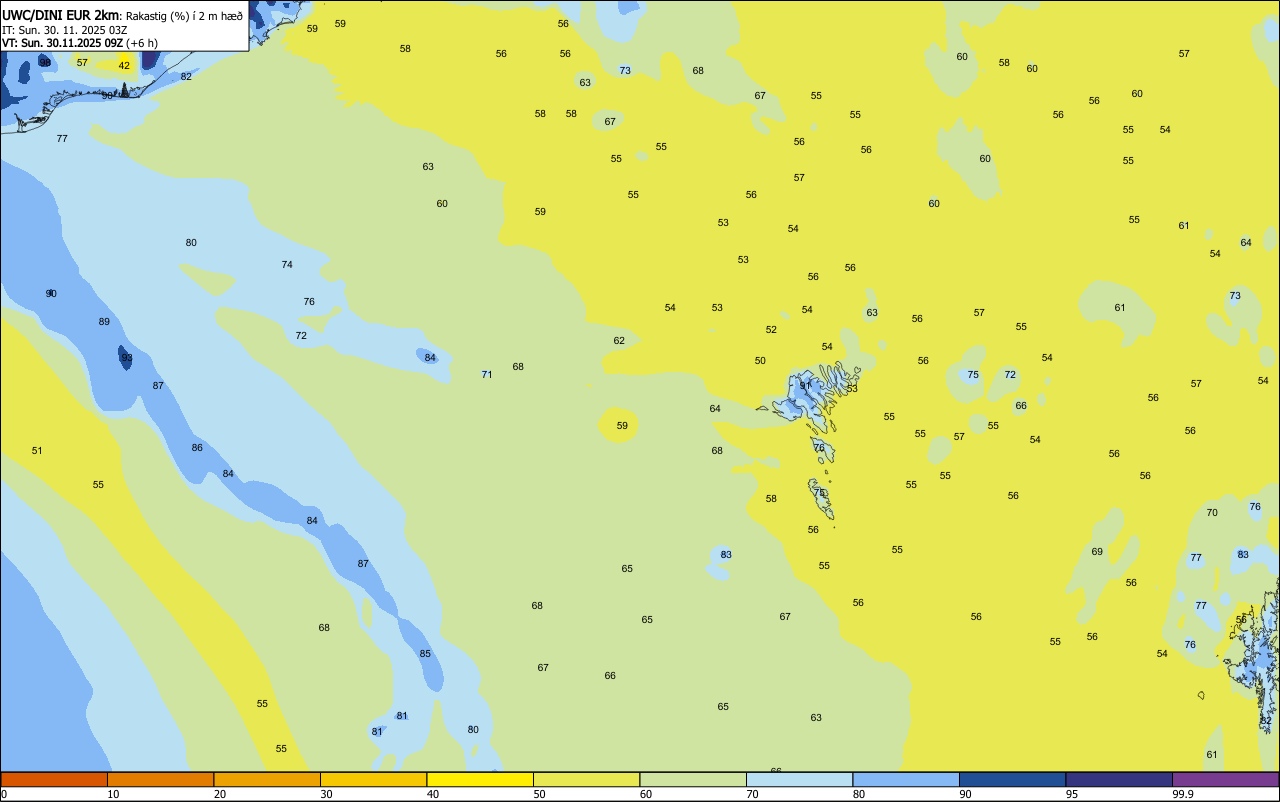
Task: Click the dark orange 0–10 legend swatch
Action: (54, 779)
